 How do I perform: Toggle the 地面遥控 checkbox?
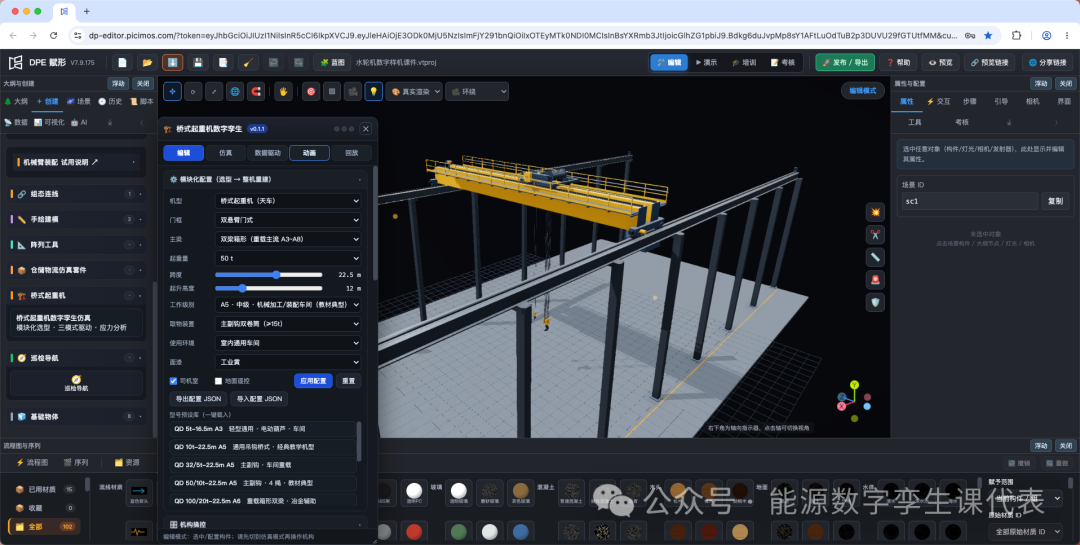click(218, 381)
